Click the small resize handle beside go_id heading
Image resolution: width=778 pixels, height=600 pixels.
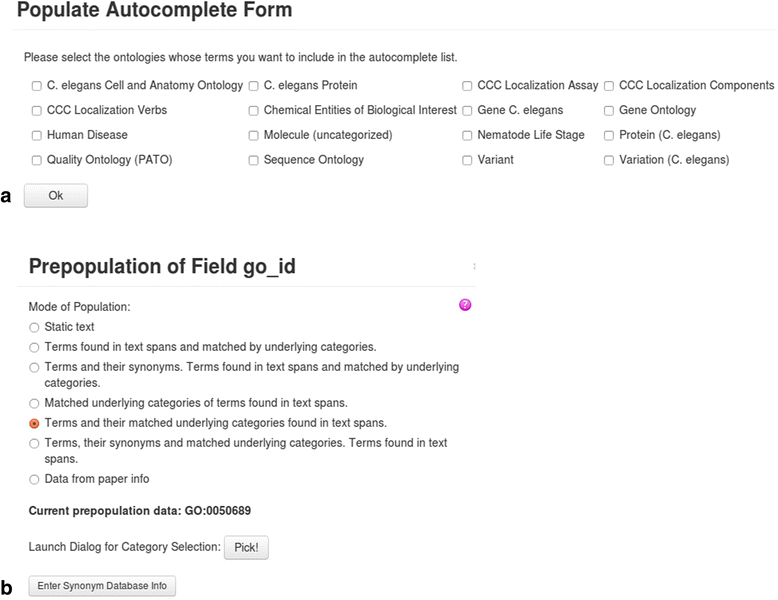[x=474, y=266]
